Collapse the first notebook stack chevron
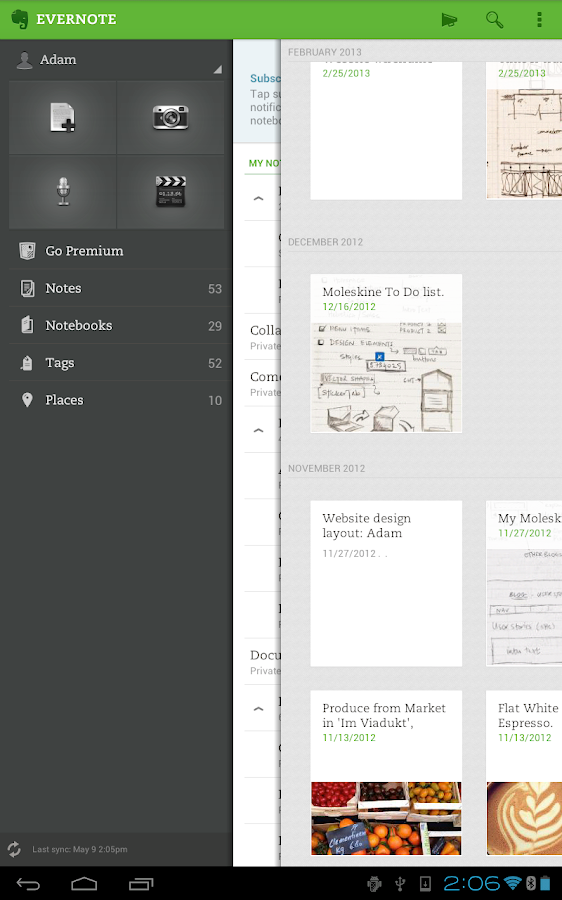 coord(258,198)
